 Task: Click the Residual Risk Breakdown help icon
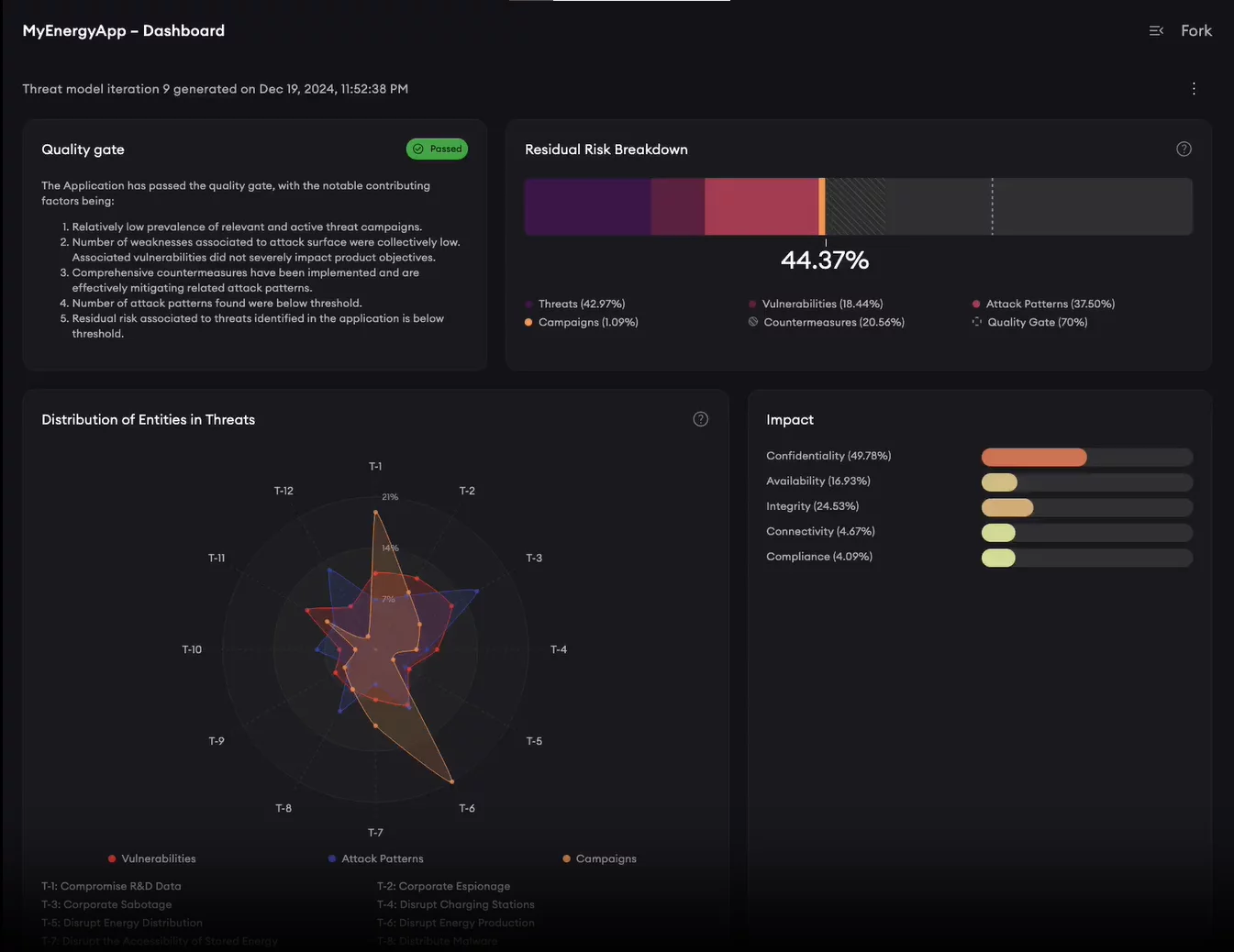tap(1184, 149)
